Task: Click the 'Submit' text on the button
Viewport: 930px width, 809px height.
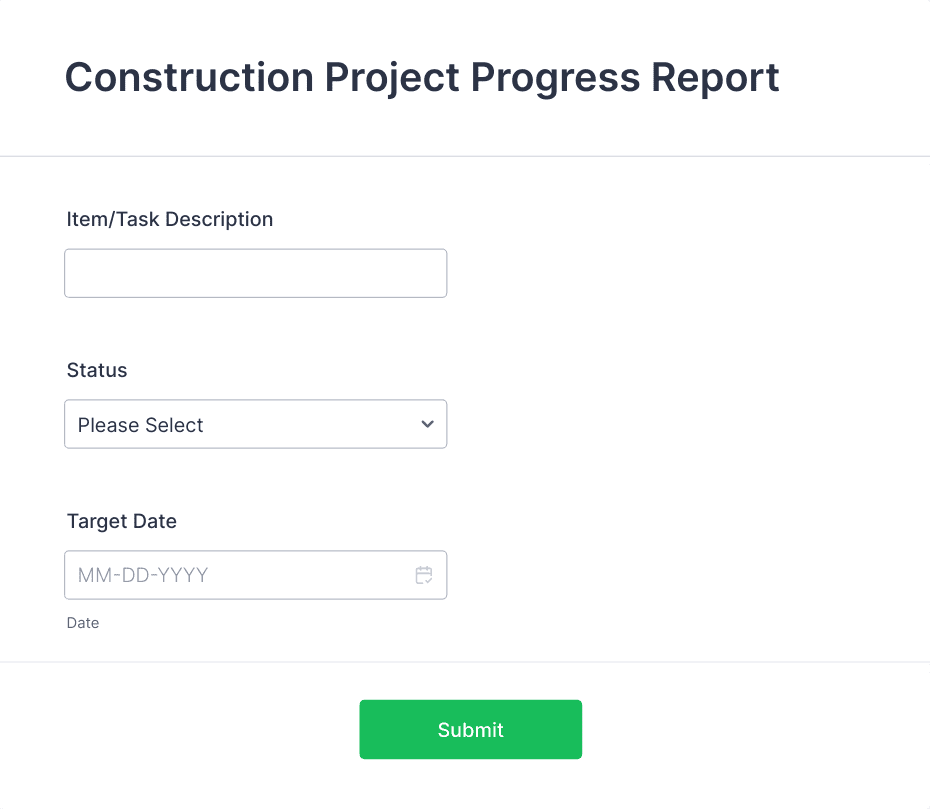Action: click(470, 730)
